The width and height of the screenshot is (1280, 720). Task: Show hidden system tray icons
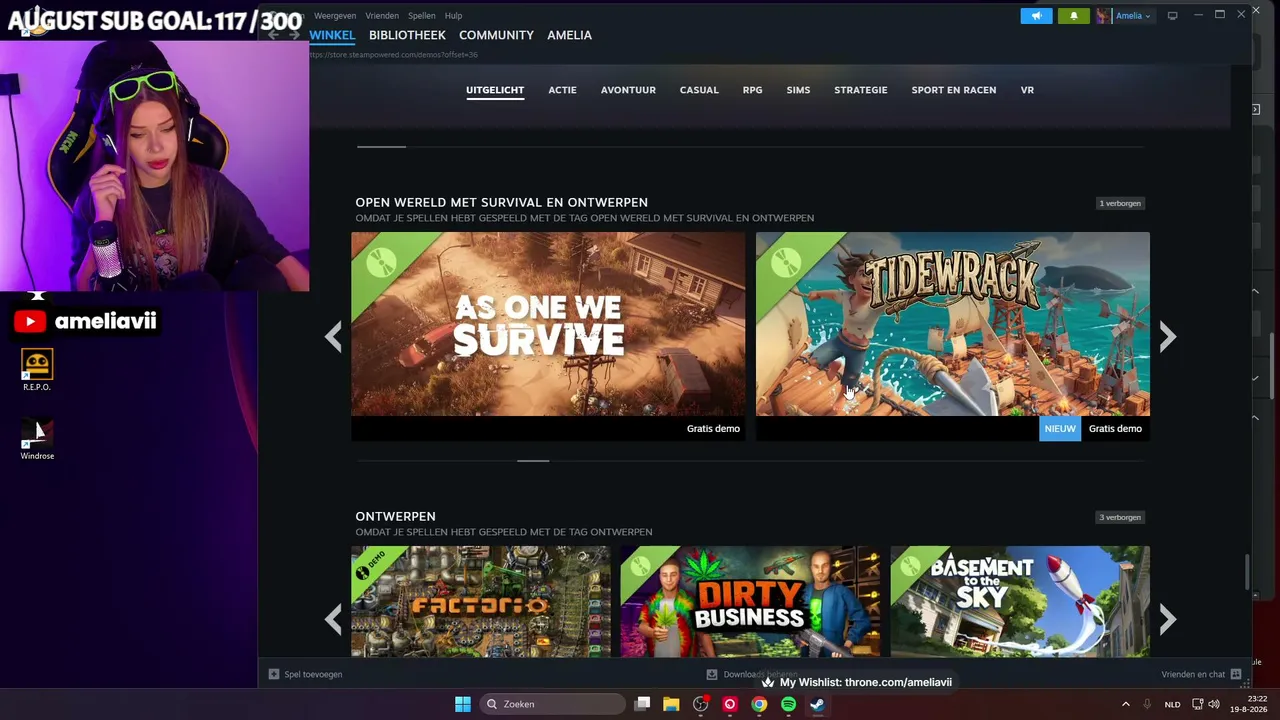coord(1125,704)
